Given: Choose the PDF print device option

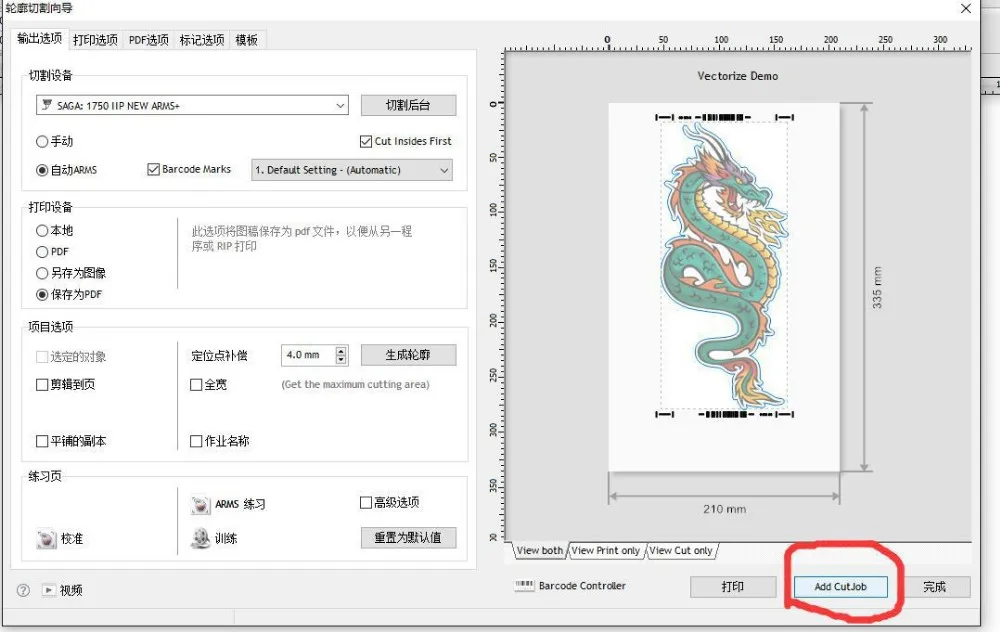Looking at the screenshot, I should tap(42, 252).
